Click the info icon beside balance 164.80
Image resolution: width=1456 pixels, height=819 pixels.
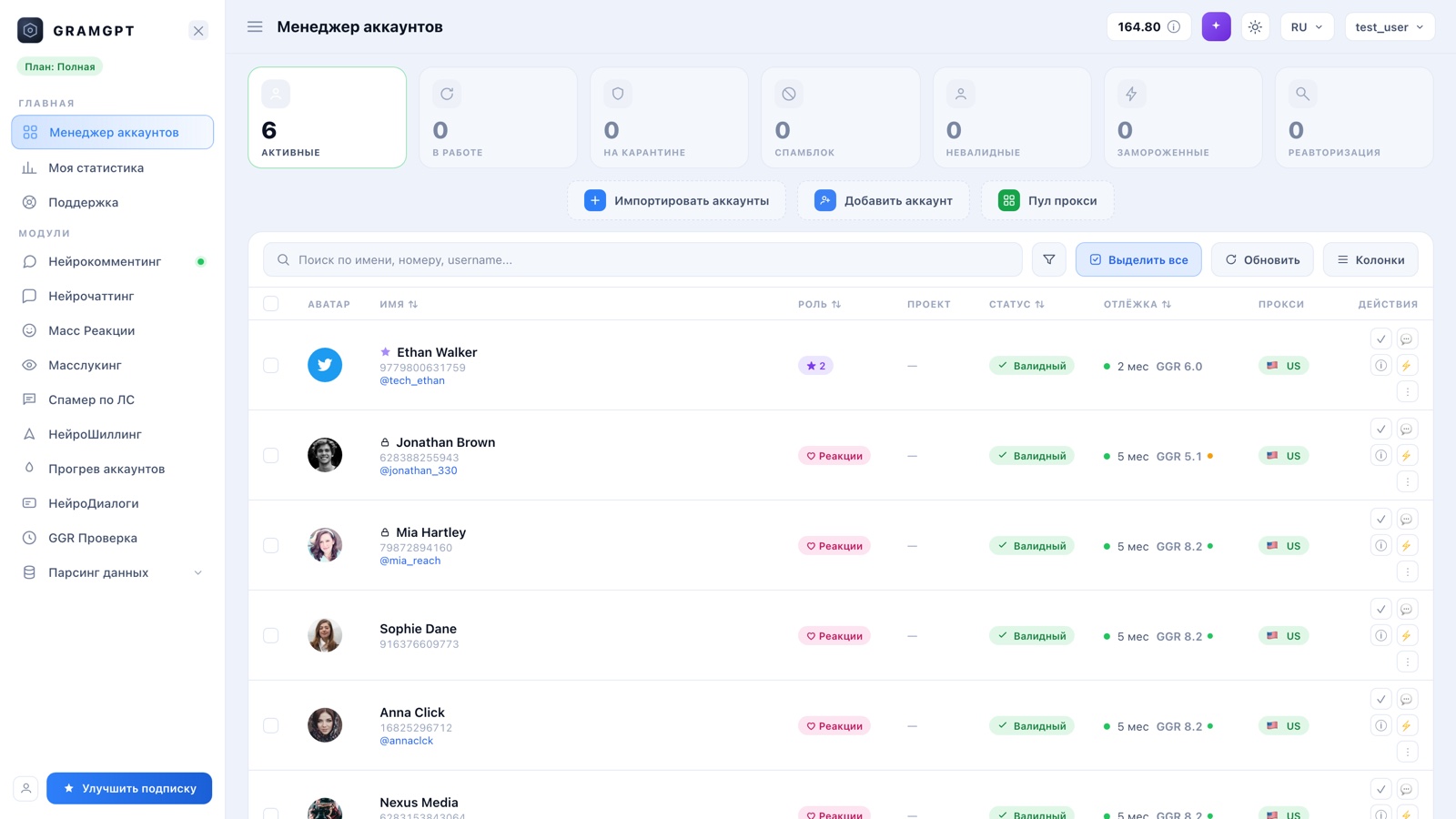click(x=1174, y=27)
